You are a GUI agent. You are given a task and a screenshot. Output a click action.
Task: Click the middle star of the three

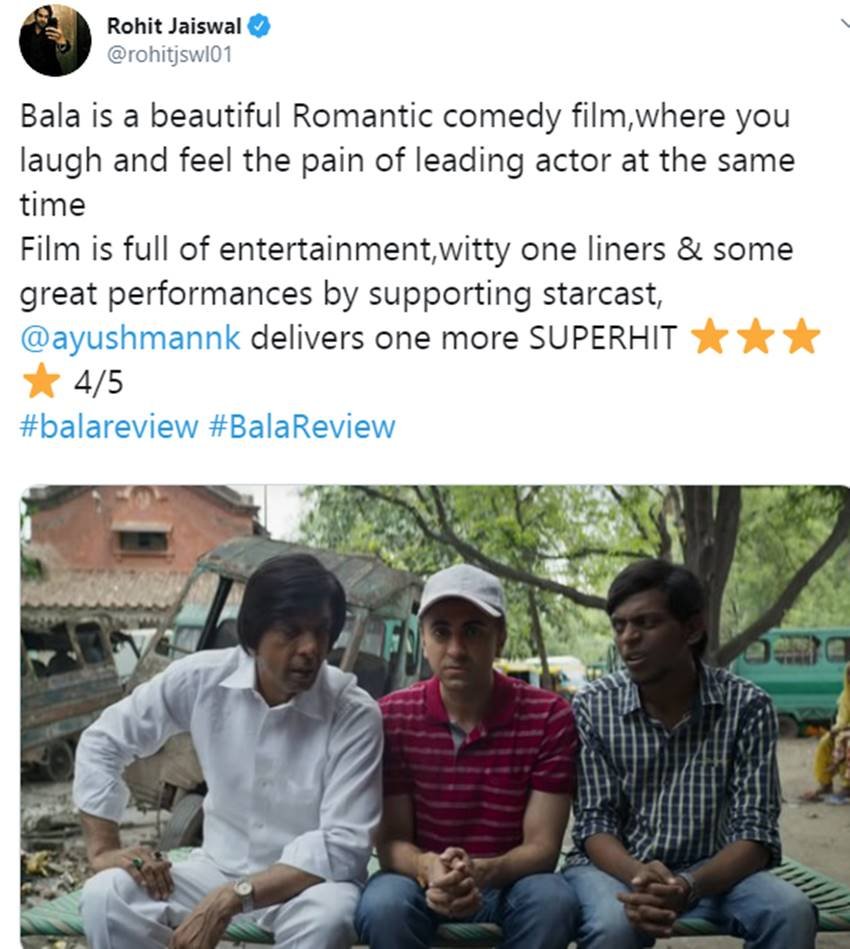[756, 337]
